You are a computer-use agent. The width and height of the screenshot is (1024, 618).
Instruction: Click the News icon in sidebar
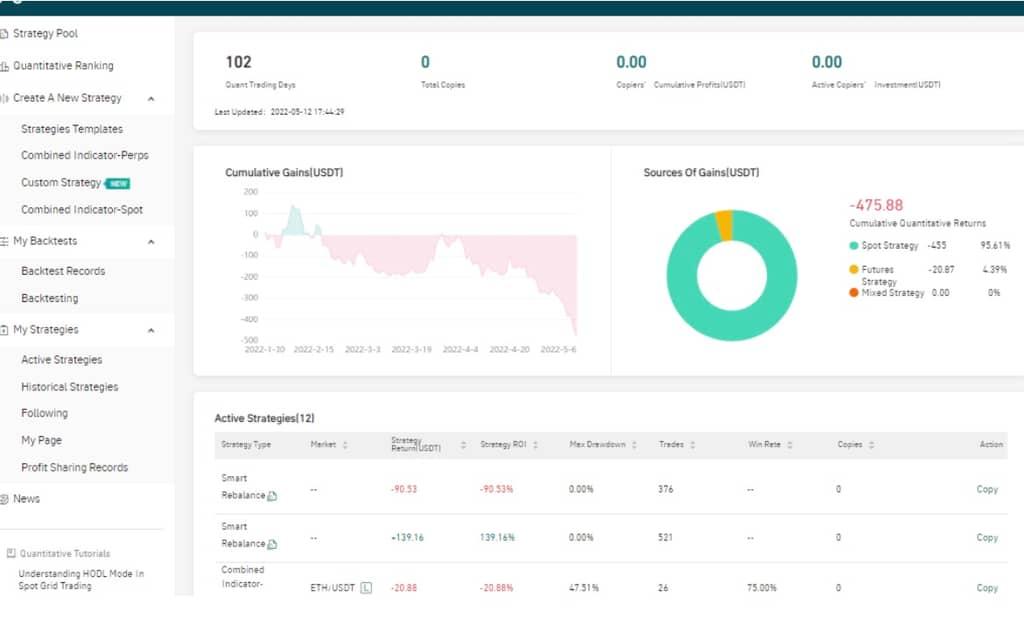(4, 499)
